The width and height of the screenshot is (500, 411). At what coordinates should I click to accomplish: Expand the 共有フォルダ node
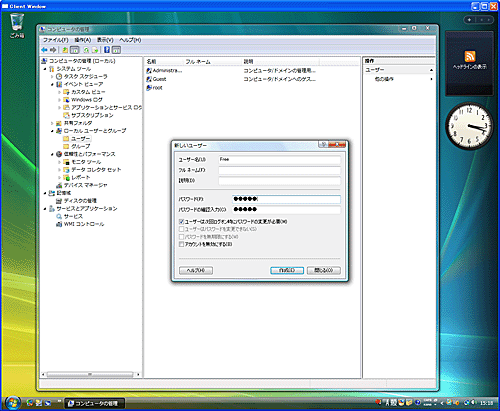pyautogui.click(x=52, y=123)
